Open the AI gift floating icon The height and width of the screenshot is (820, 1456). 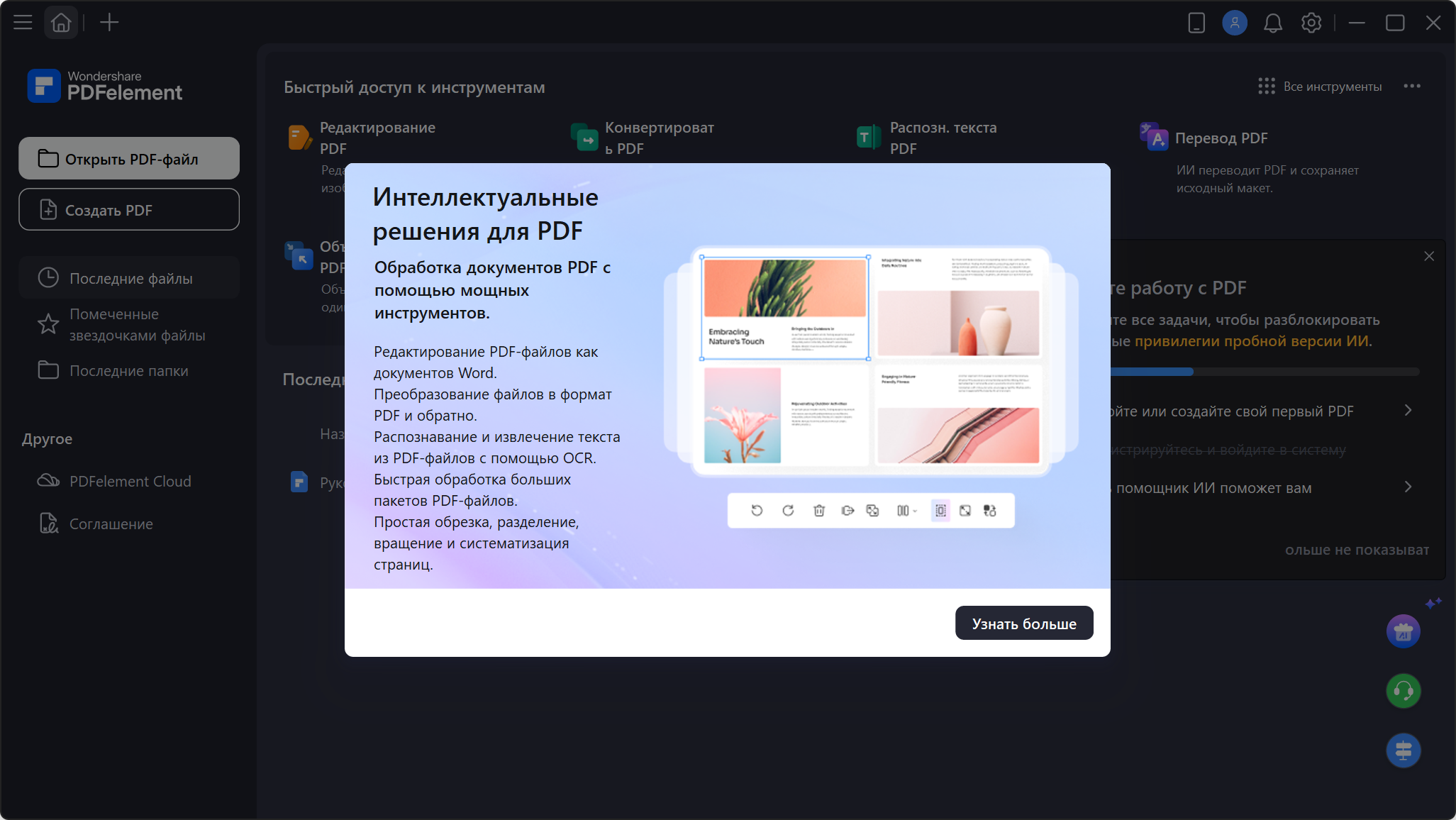[x=1404, y=631]
